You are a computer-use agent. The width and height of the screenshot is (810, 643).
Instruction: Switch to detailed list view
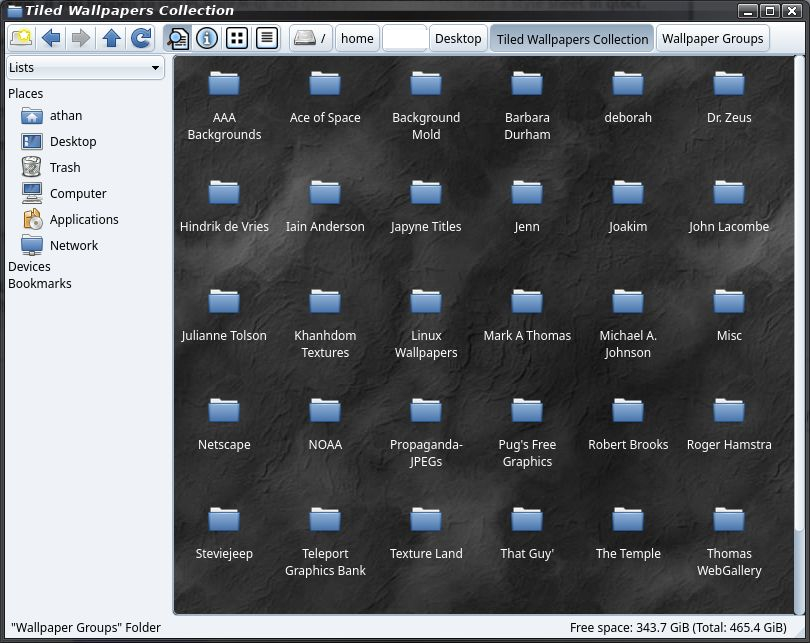(267, 38)
